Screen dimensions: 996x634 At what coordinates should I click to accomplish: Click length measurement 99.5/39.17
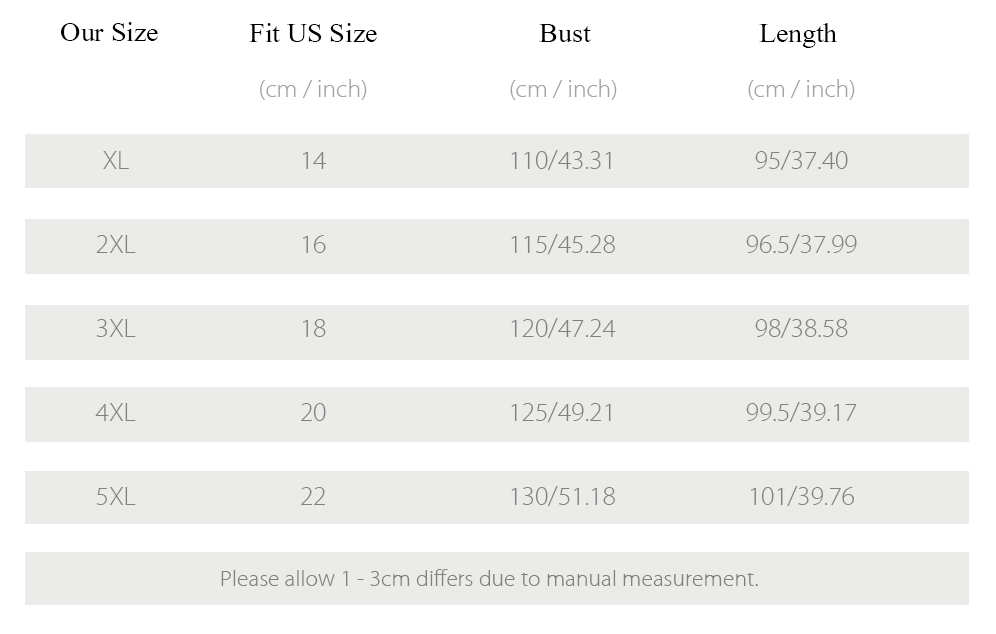coord(802,412)
